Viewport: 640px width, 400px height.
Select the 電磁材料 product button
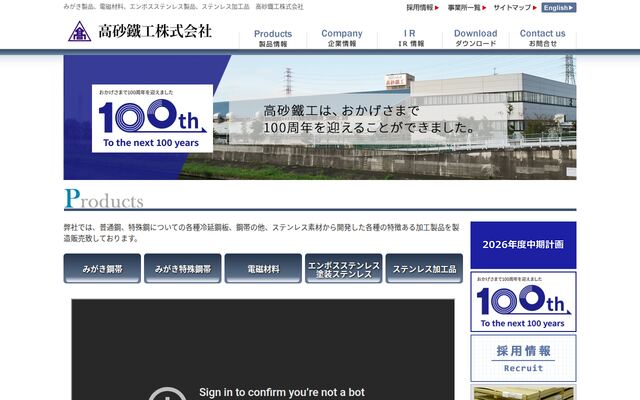pos(263,269)
